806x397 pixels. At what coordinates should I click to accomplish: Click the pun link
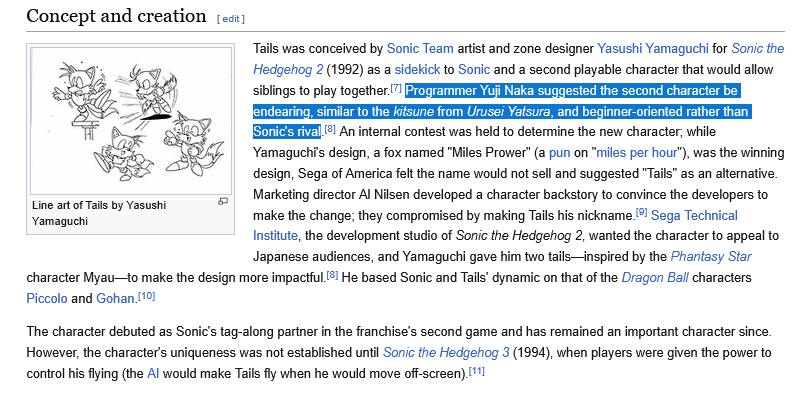point(560,153)
